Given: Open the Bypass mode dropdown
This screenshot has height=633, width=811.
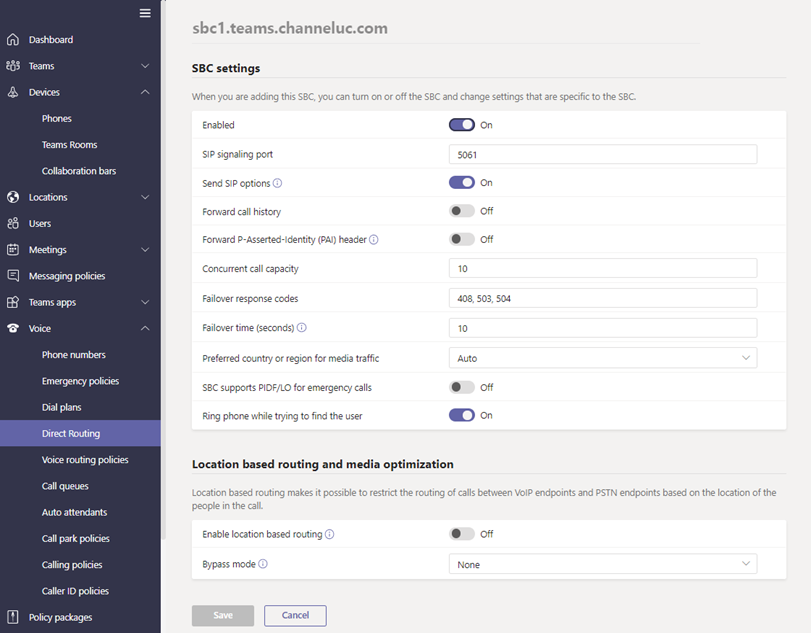Looking at the screenshot, I should point(603,564).
